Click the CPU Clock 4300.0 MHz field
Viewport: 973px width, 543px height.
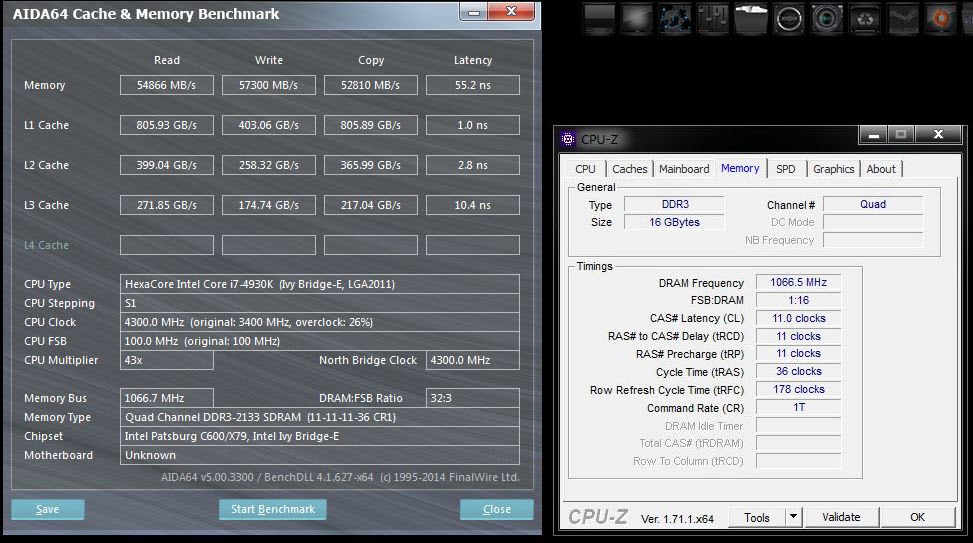(320, 322)
